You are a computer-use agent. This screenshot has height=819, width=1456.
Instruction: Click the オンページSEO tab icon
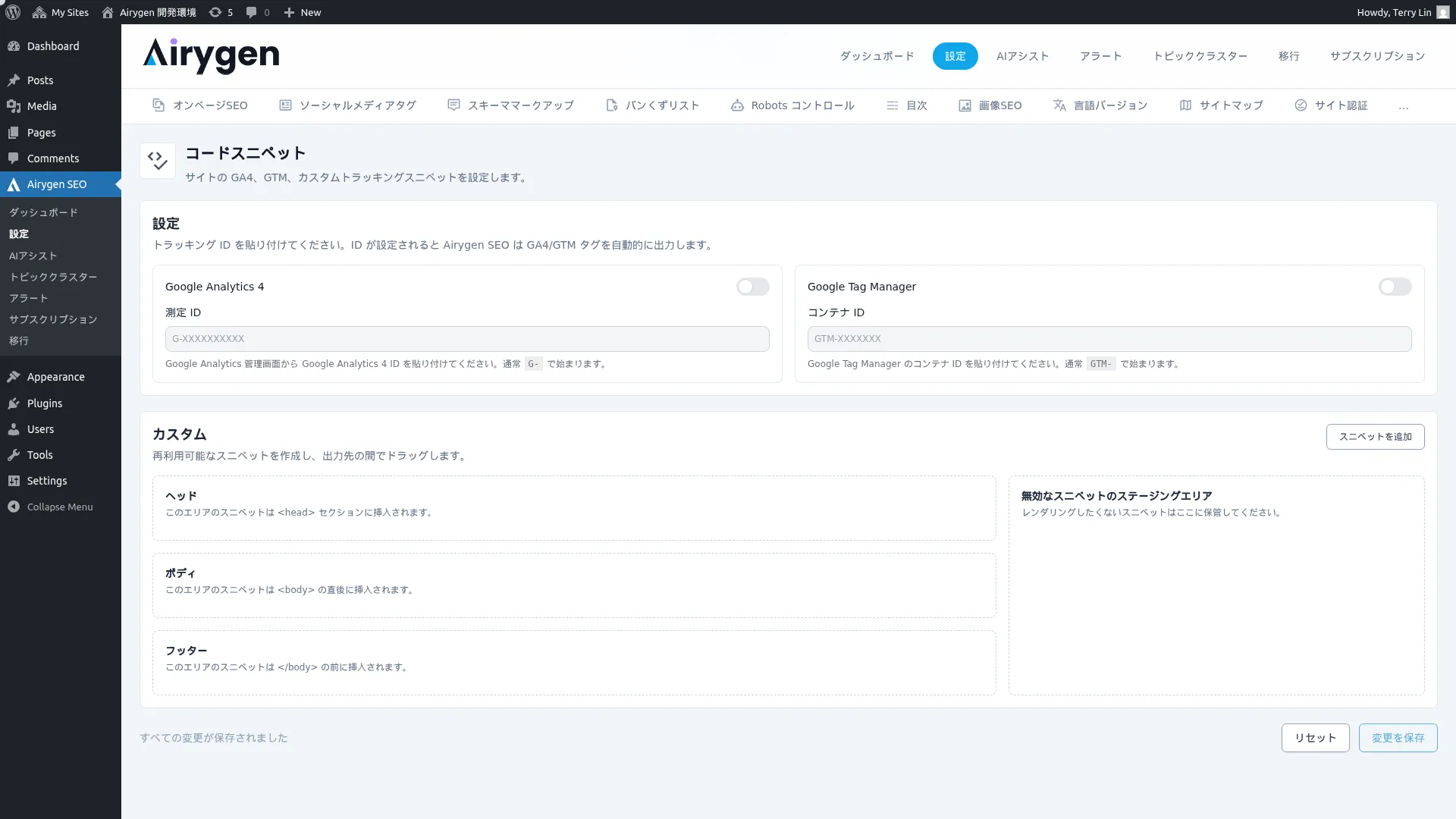coord(158,105)
